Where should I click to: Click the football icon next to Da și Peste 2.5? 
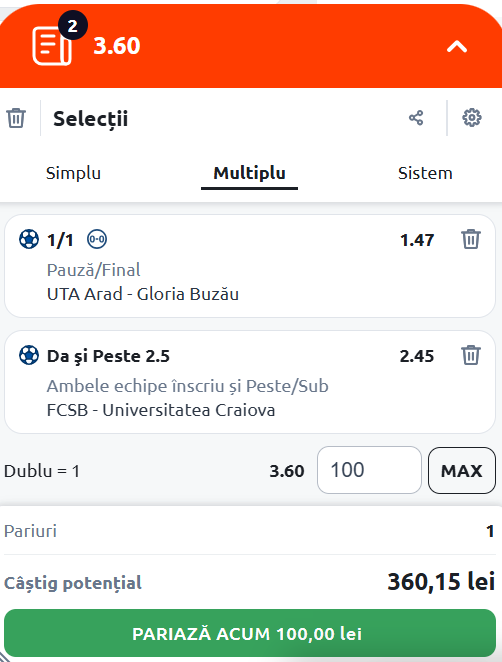coord(29,355)
